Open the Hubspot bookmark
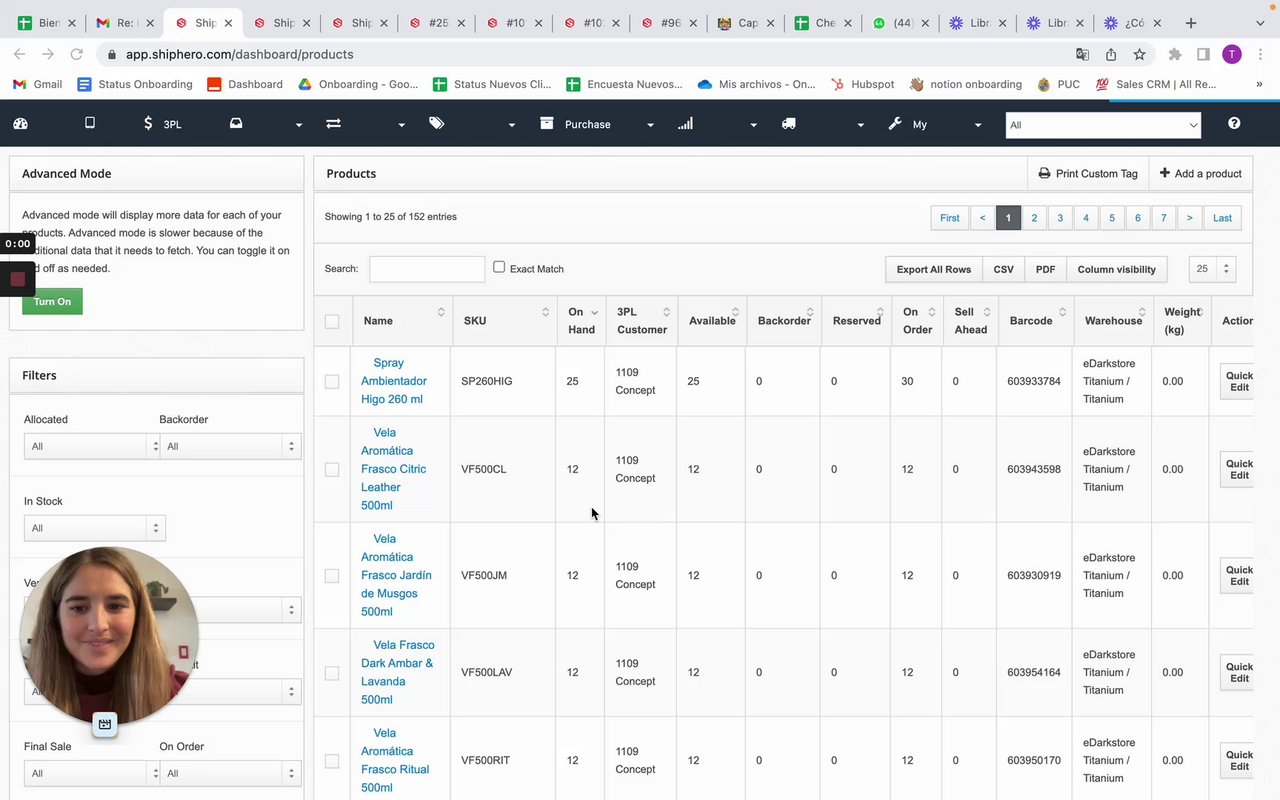 [862, 84]
